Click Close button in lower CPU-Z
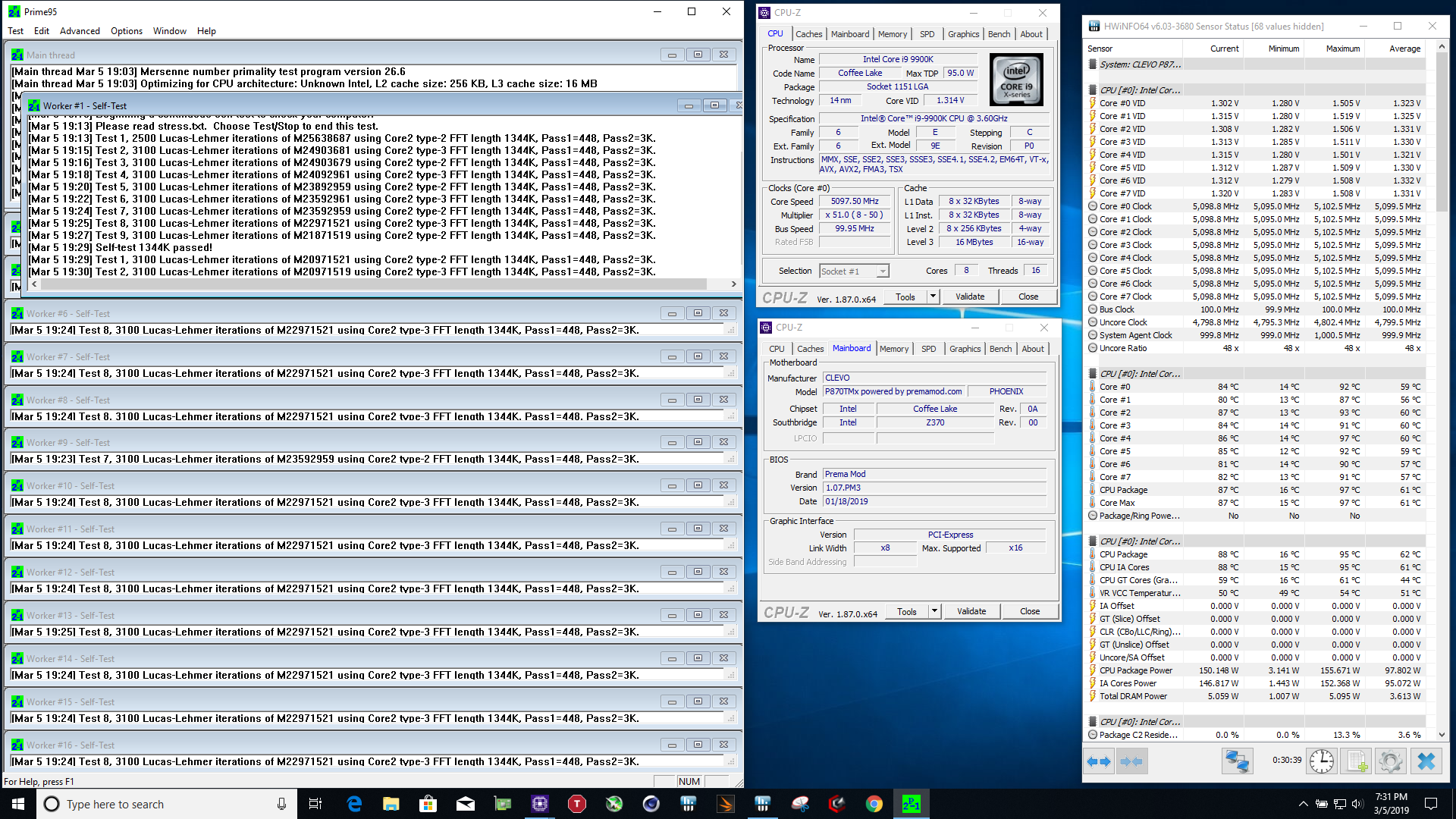Image resolution: width=1456 pixels, height=819 pixels. click(x=1030, y=611)
